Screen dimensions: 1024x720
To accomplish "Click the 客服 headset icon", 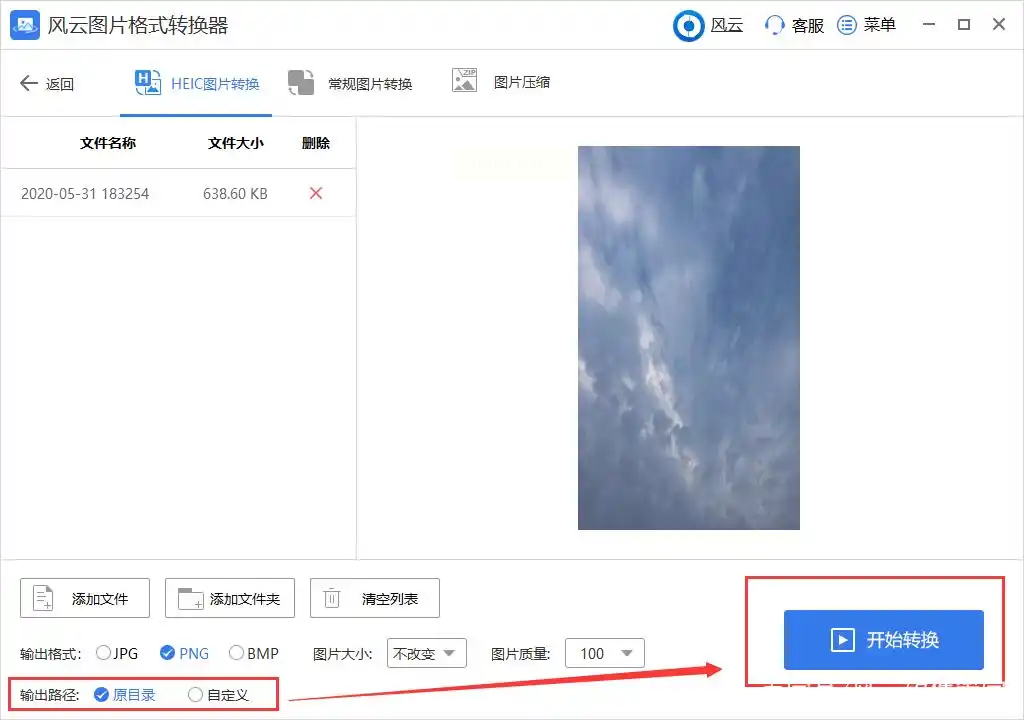I will 774,25.
